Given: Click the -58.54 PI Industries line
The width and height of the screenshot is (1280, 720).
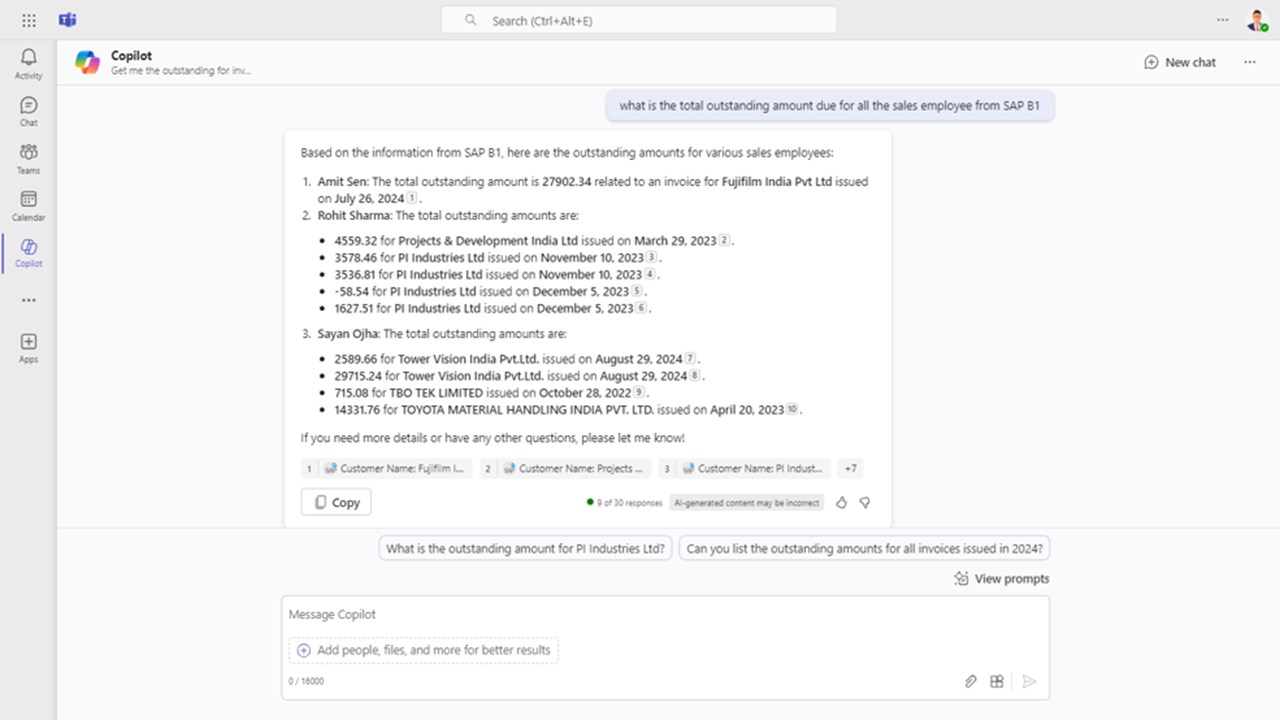Looking at the screenshot, I should click(x=489, y=291).
